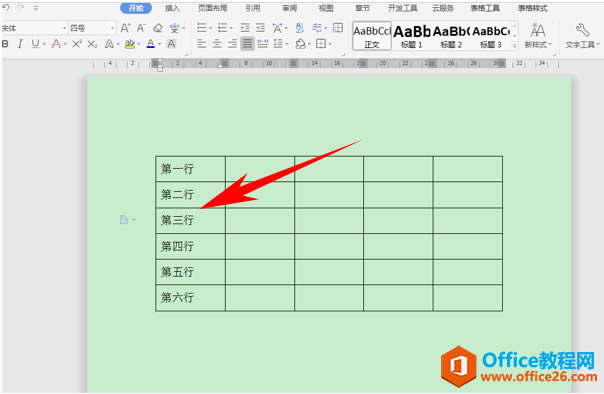
Task: Click the clear formatting eraser icon
Action: 158,28
